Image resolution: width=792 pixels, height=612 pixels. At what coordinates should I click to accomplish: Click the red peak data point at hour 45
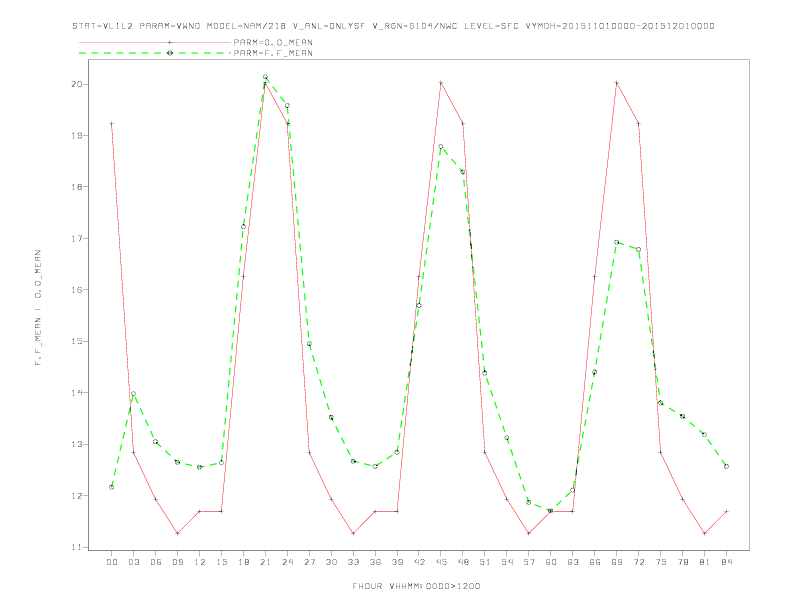(x=441, y=83)
